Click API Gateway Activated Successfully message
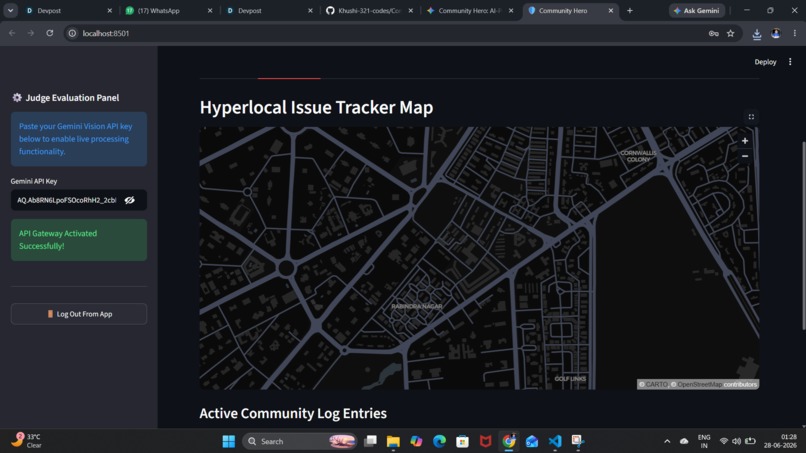The image size is (806, 453). (79, 240)
